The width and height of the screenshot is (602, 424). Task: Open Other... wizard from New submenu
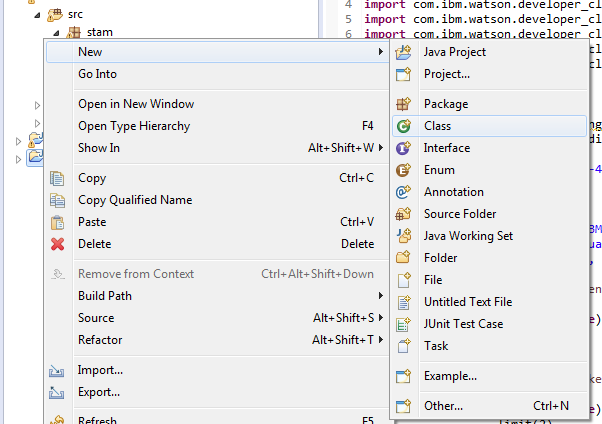(x=443, y=406)
